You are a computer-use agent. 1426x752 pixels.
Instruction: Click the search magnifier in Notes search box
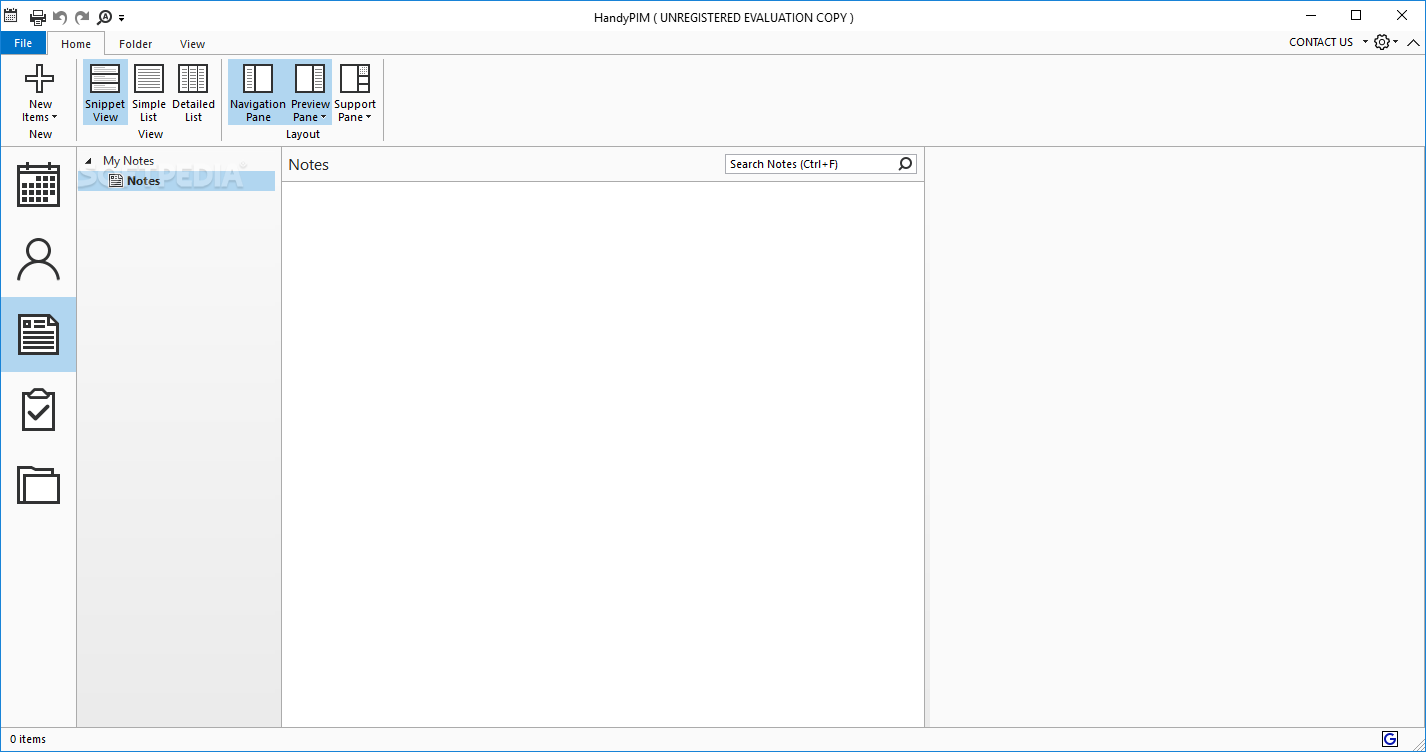point(906,164)
